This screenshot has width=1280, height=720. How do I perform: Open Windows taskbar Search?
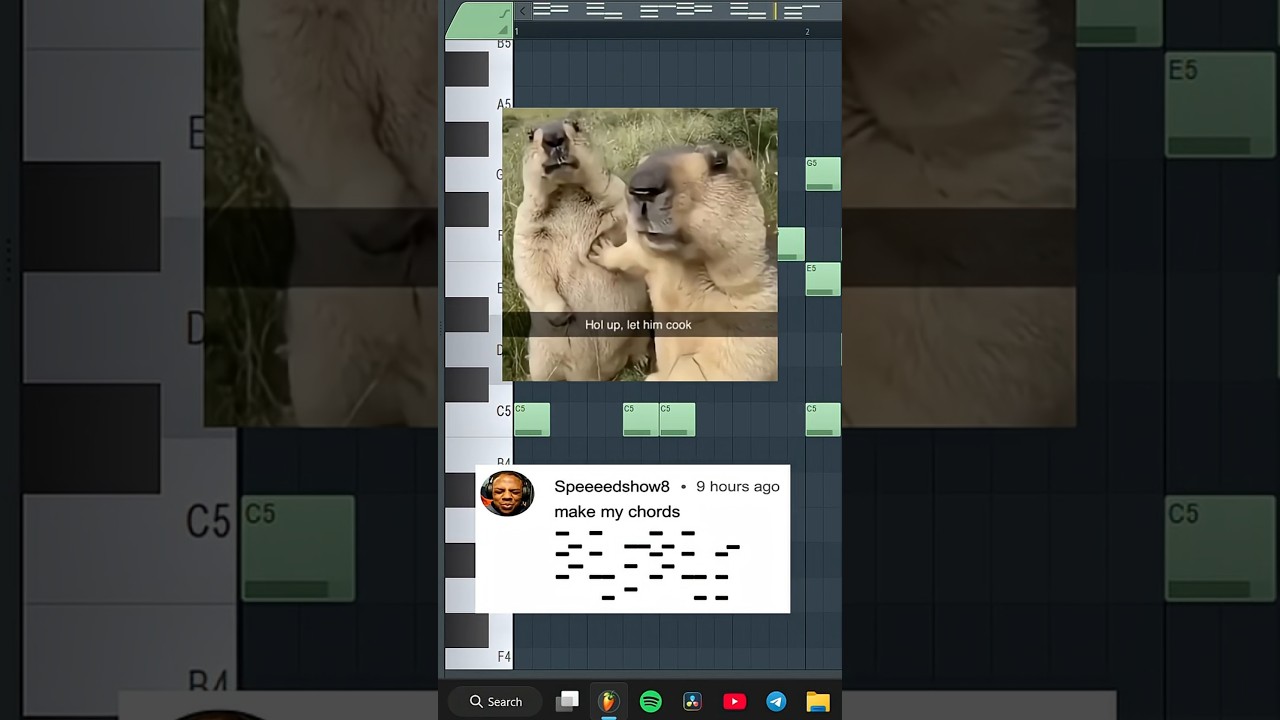tap(496, 702)
